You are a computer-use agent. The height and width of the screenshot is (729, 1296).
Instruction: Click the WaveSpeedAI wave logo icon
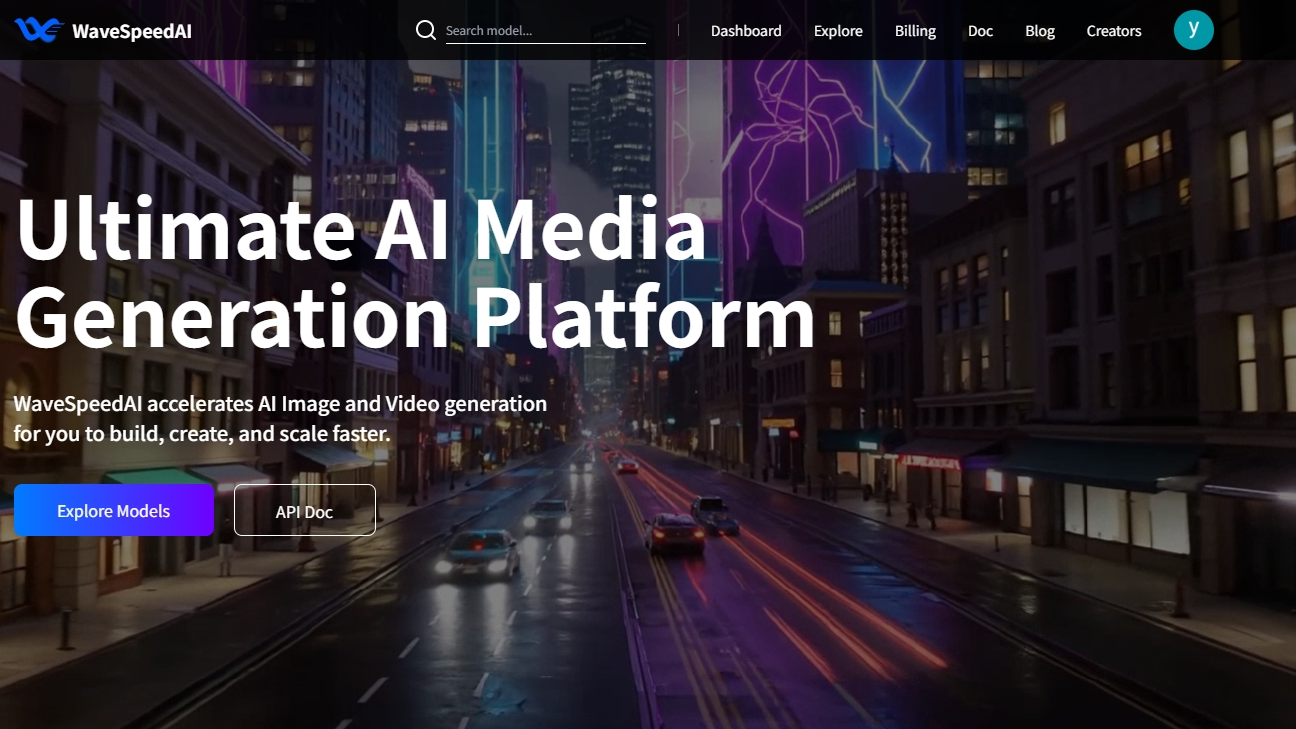click(39, 30)
